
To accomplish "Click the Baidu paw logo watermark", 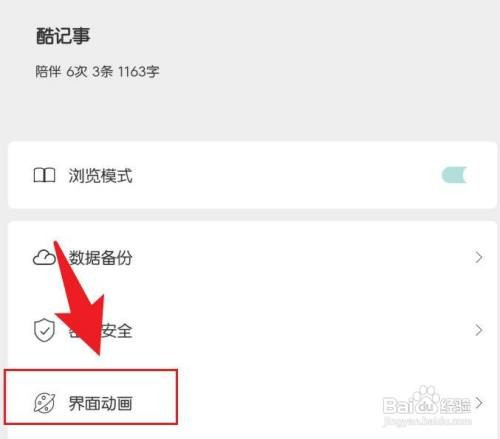I will (x=427, y=399).
